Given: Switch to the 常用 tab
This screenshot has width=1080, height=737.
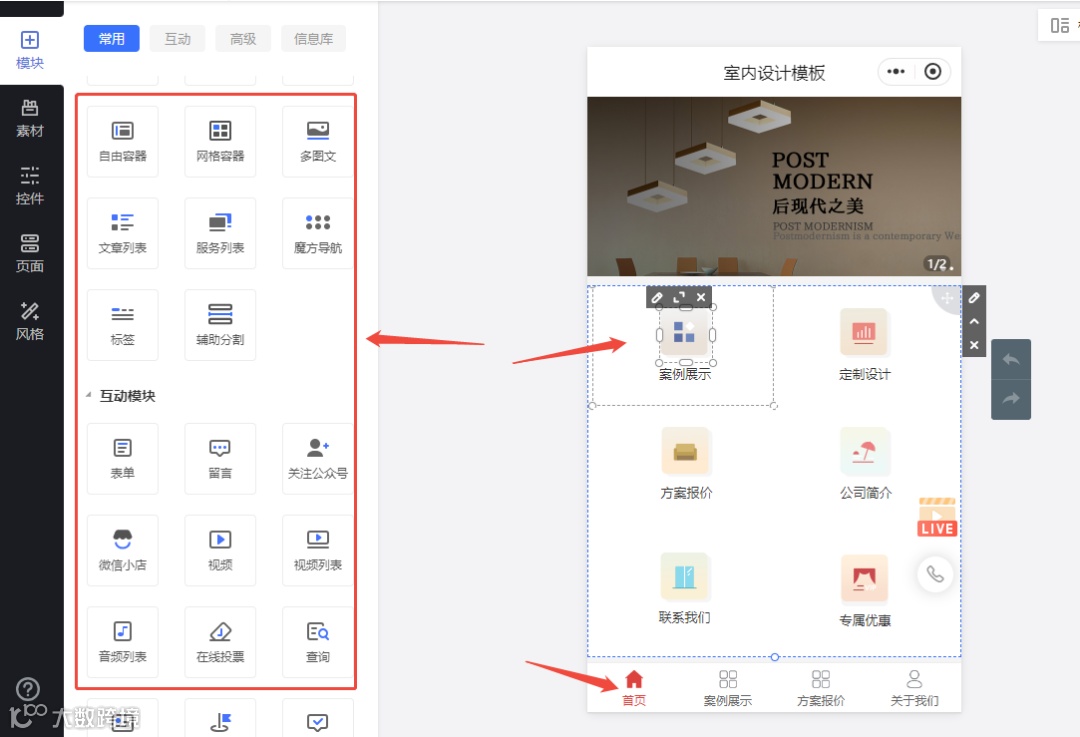Looking at the screenshot, I should coord(112,39).
